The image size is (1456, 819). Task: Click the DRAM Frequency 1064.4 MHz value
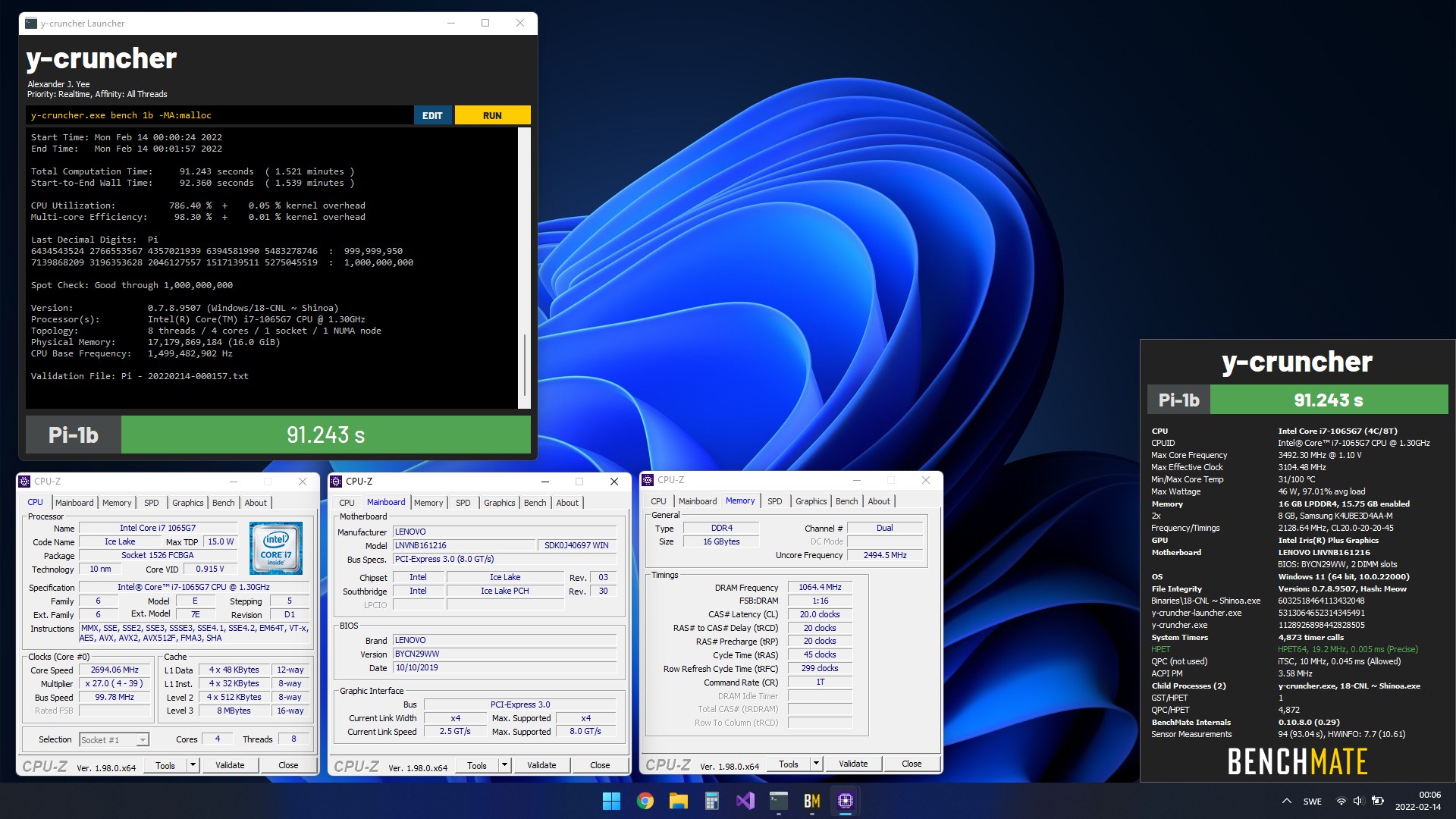click(820, 587)
